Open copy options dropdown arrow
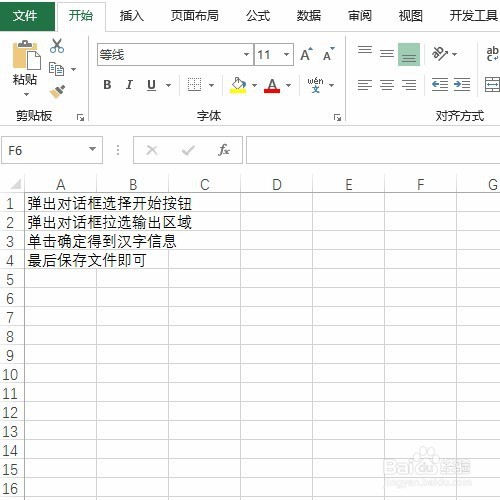Viewport: 500px width, 500px height. coord(73,69)
